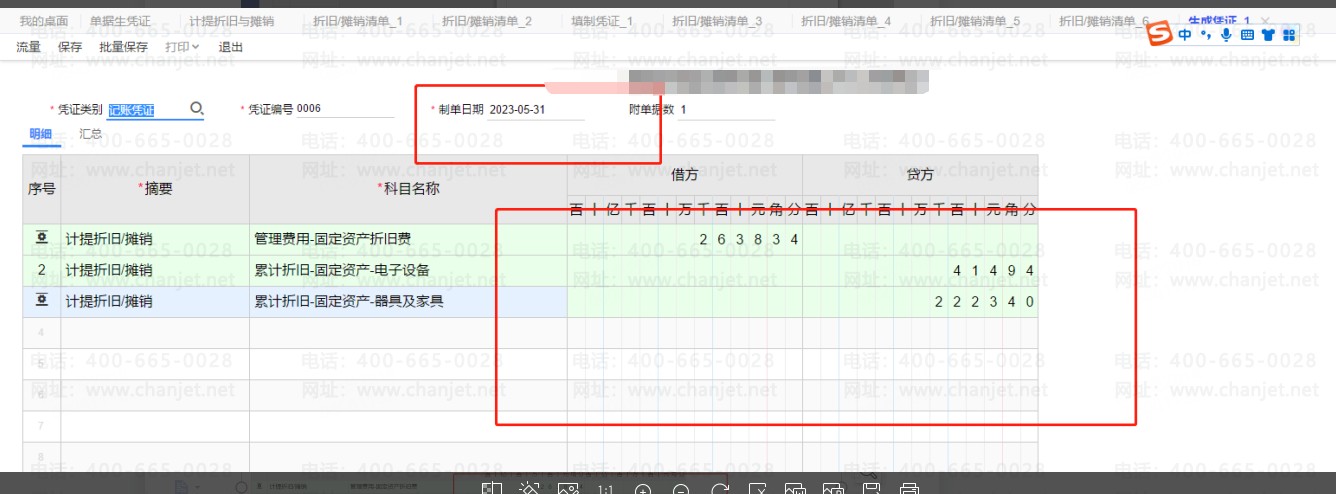The height and width of the screenshot is (494, 1336).
Task: Click the 借方 column header
Action: (685, 175)
